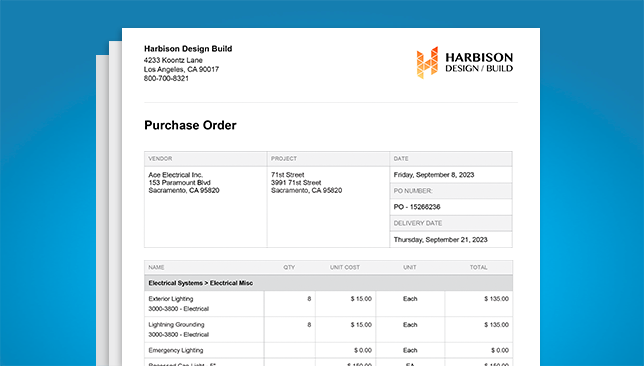Click the Ace Electrical Inc. vendor name
Viewport: 644px width, 366px height.
click(176, 175)
